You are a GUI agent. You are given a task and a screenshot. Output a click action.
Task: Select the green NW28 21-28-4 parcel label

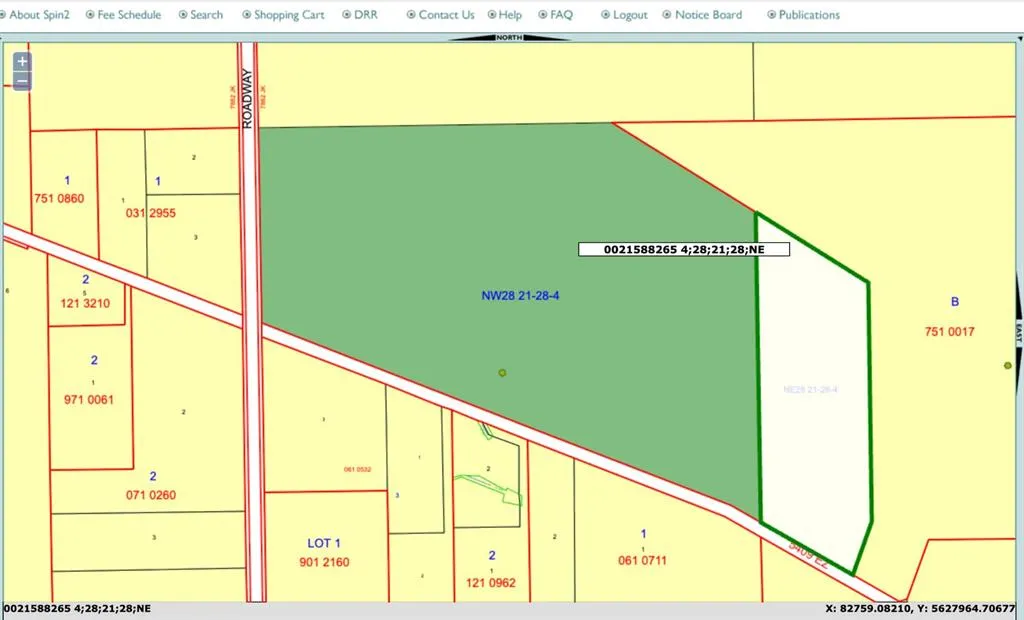click(520, 296)
